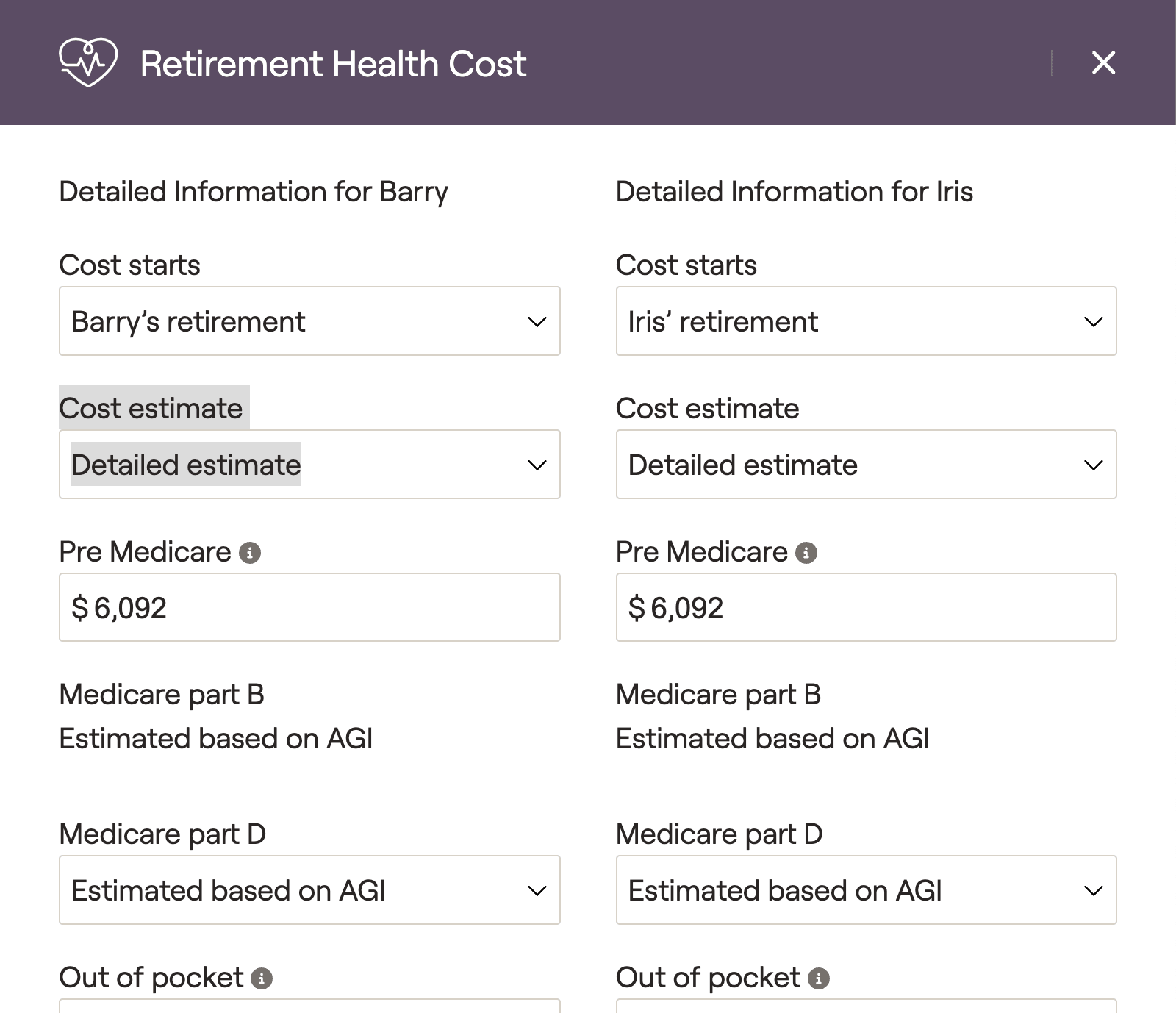Click Iris' Pre Medicare amount field
This screenshot has width=1176, height=1013.
tap(865, 608)
